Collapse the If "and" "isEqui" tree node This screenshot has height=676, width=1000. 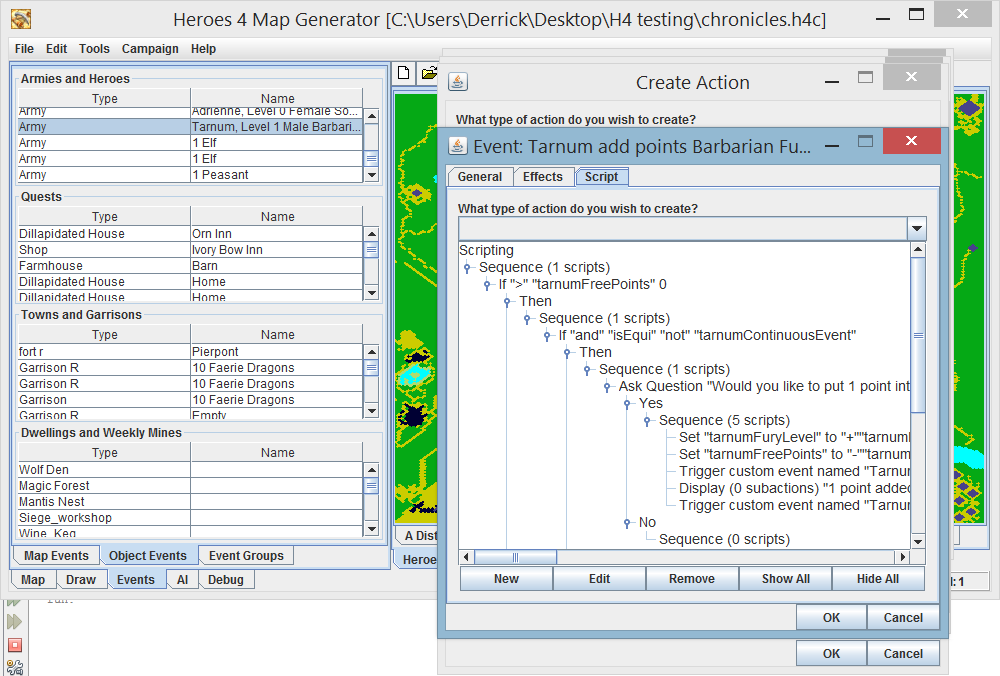[547, 335]
